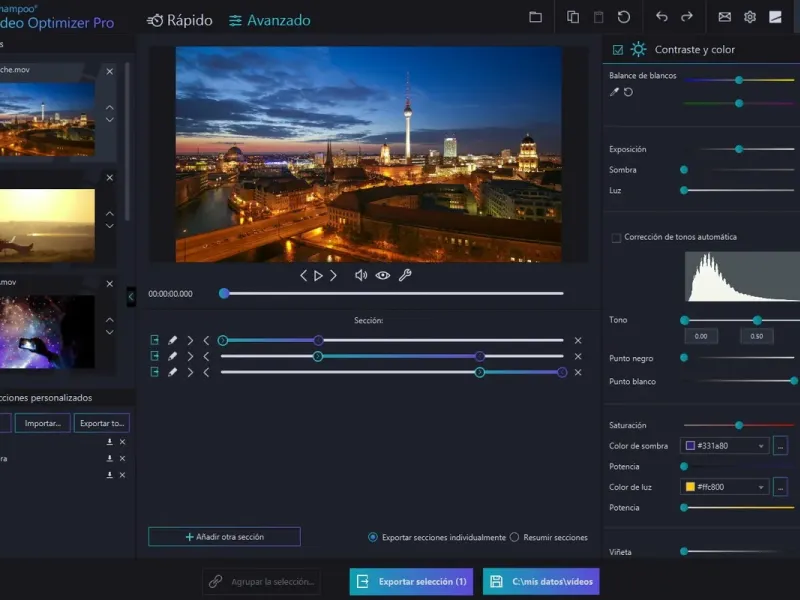The width and height of the screenshot is (800, 600).
Task: Click the Añadir otra sección button
Action: click(x=224, y=537)
